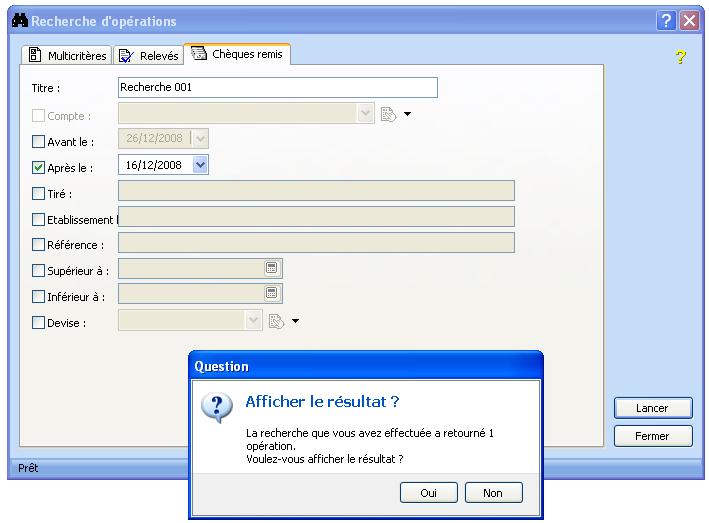Uncheck the Après le checkbox
Screen dimensions: 709x523
point(39,167)
